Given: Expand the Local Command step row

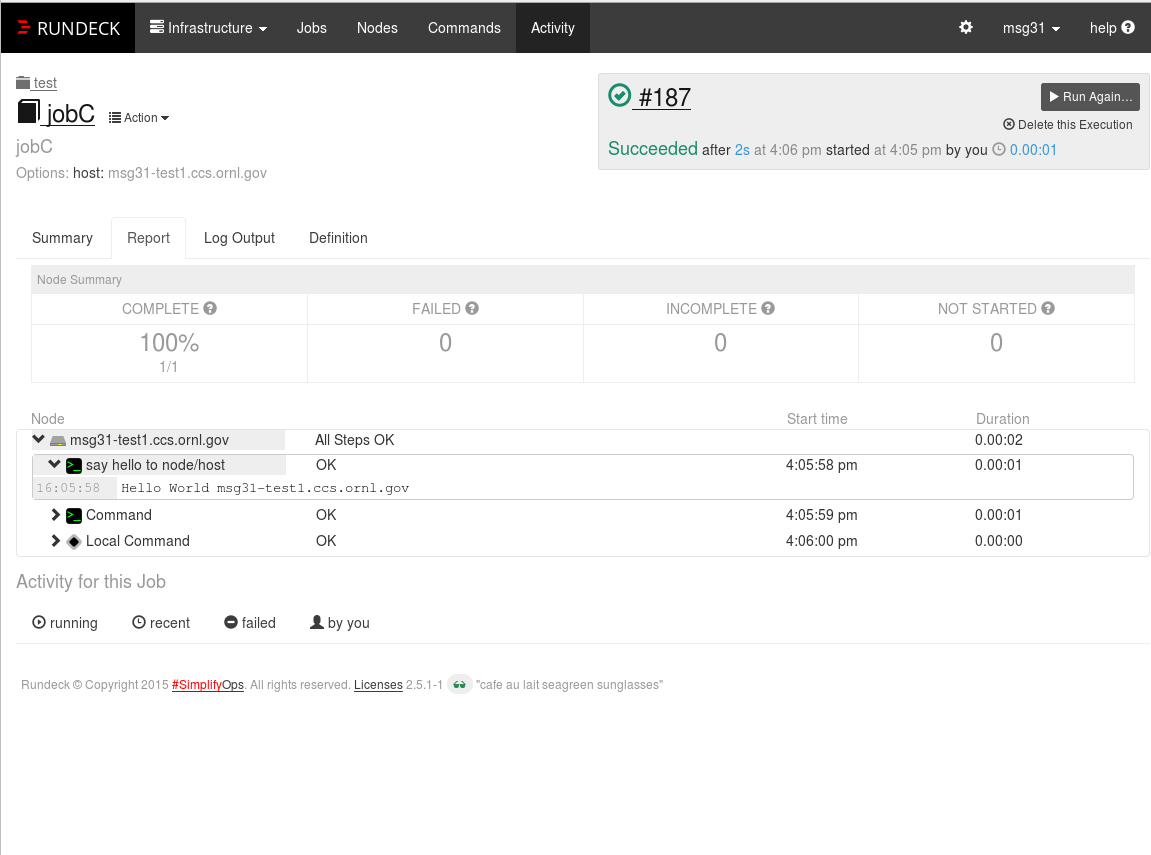Looking at the screenshot, I should (56, 541).
